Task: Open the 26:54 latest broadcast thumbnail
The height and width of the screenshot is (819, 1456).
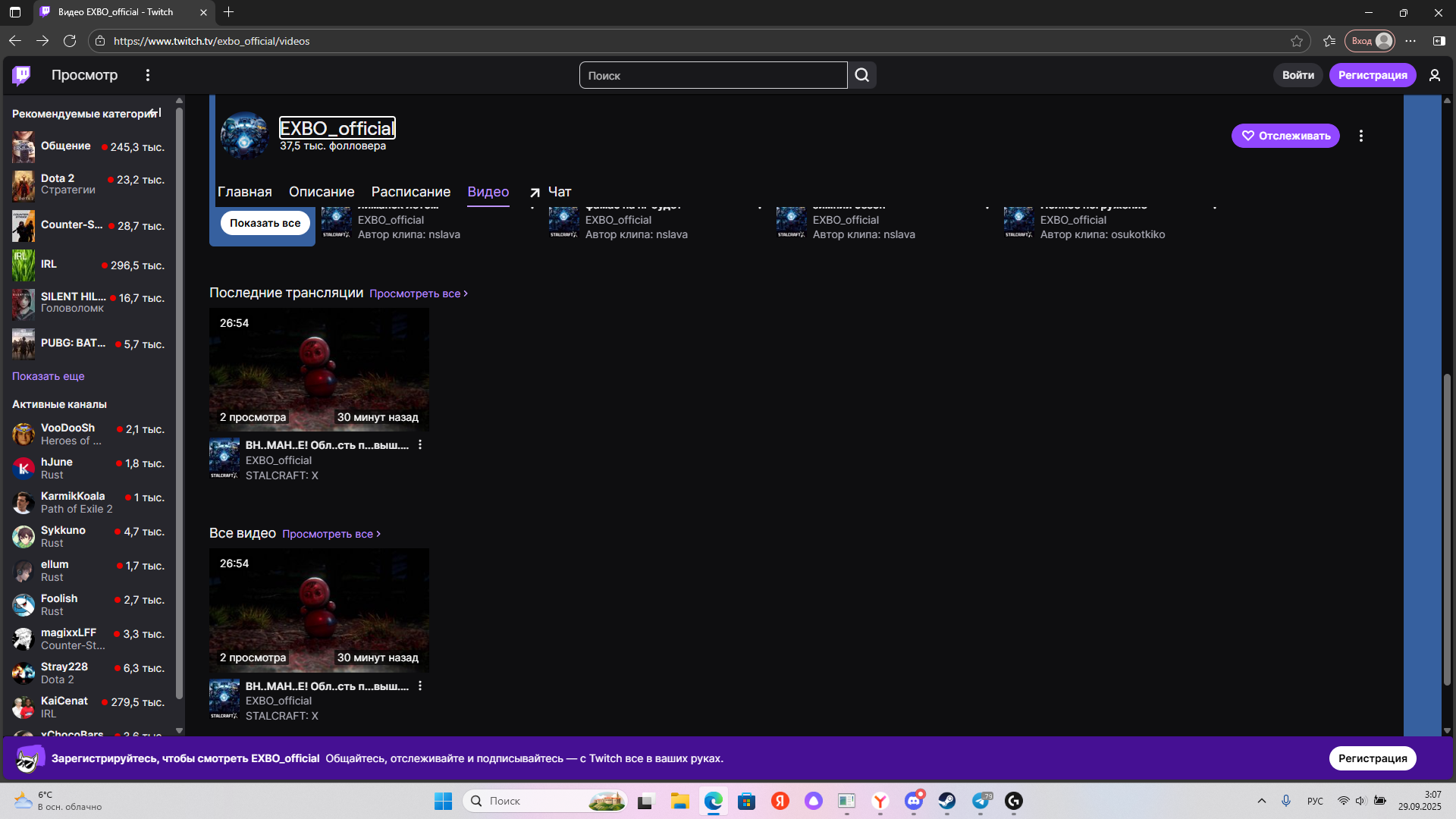Action: click(318, 369)
